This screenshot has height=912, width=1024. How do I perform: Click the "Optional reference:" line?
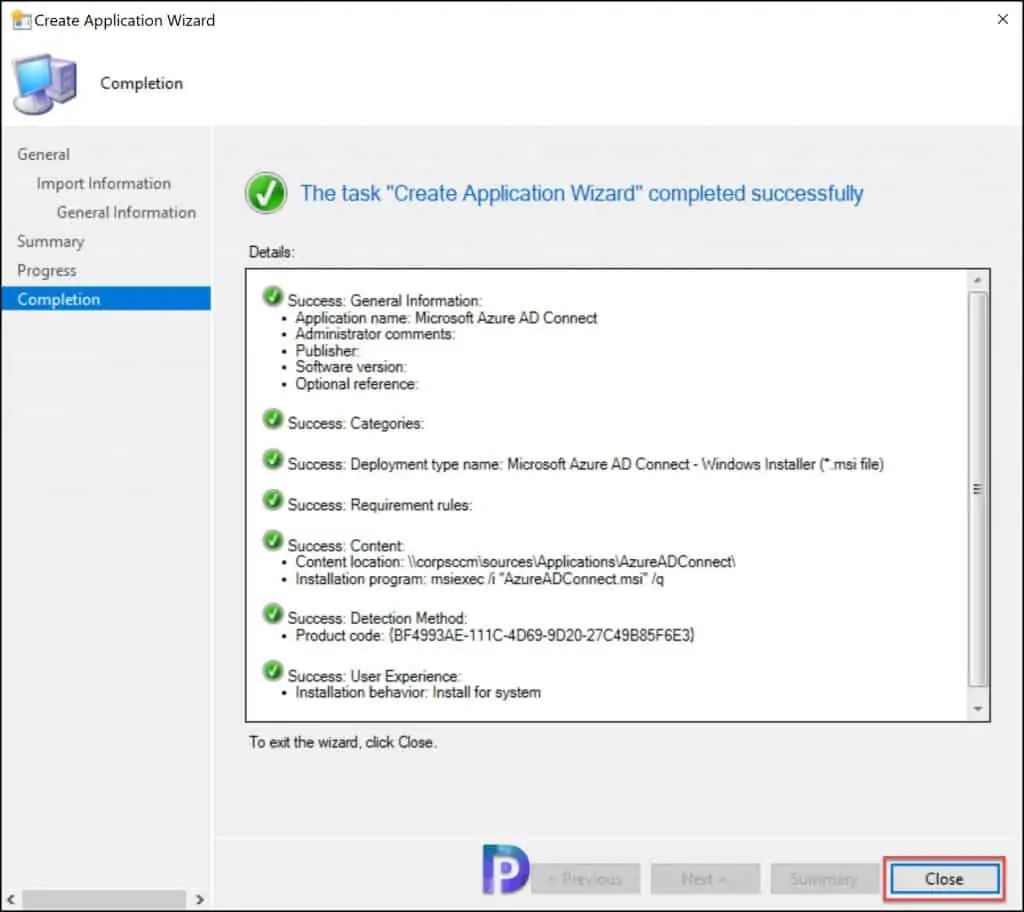[x=357, y=384]
